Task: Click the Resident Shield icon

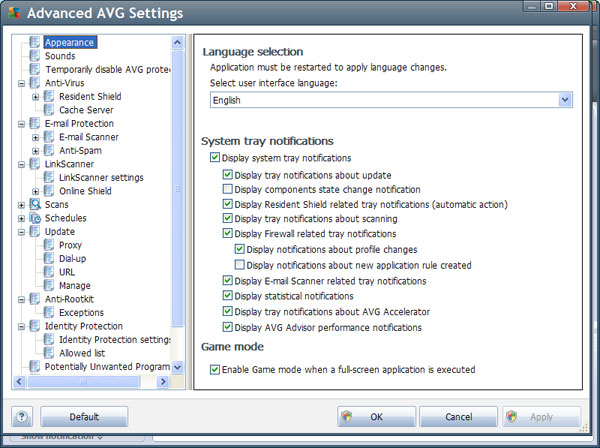Action: [x=49, y=96]
